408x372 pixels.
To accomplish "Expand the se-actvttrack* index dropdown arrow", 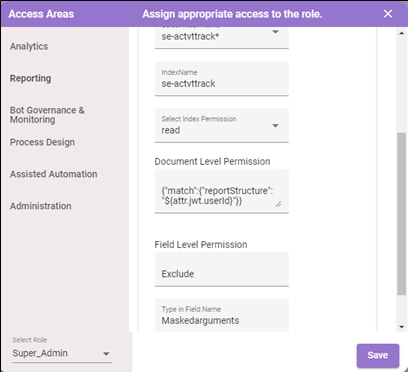I will 275,32.
